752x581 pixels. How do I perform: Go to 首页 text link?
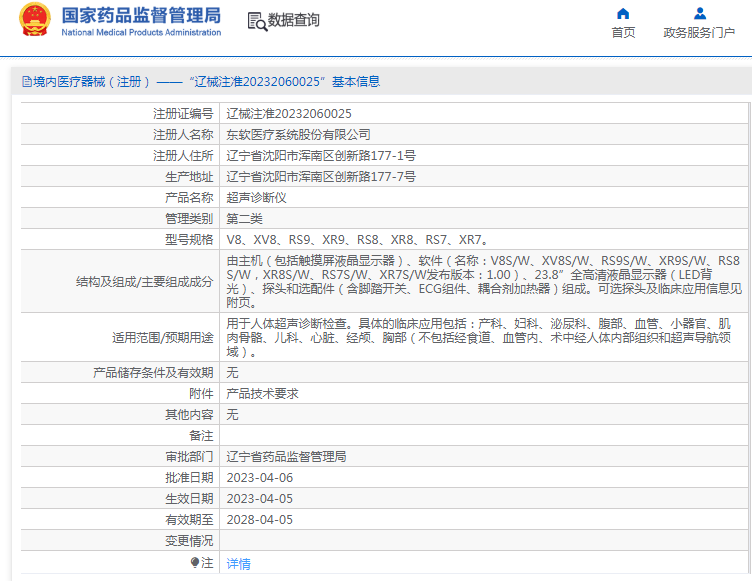point(623,33)
